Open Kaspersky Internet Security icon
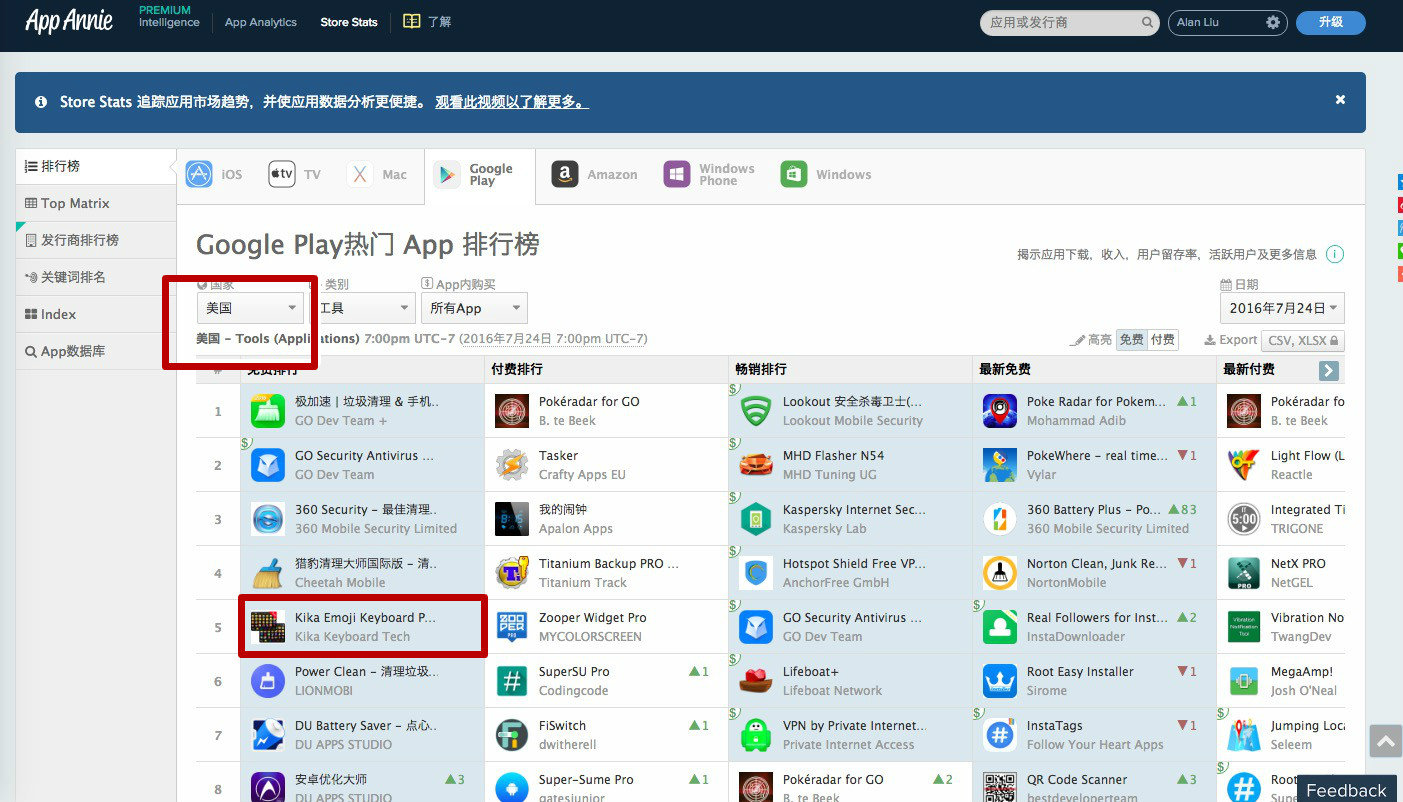The height and width of the screenshot is (802, 1403). [756, 519]
